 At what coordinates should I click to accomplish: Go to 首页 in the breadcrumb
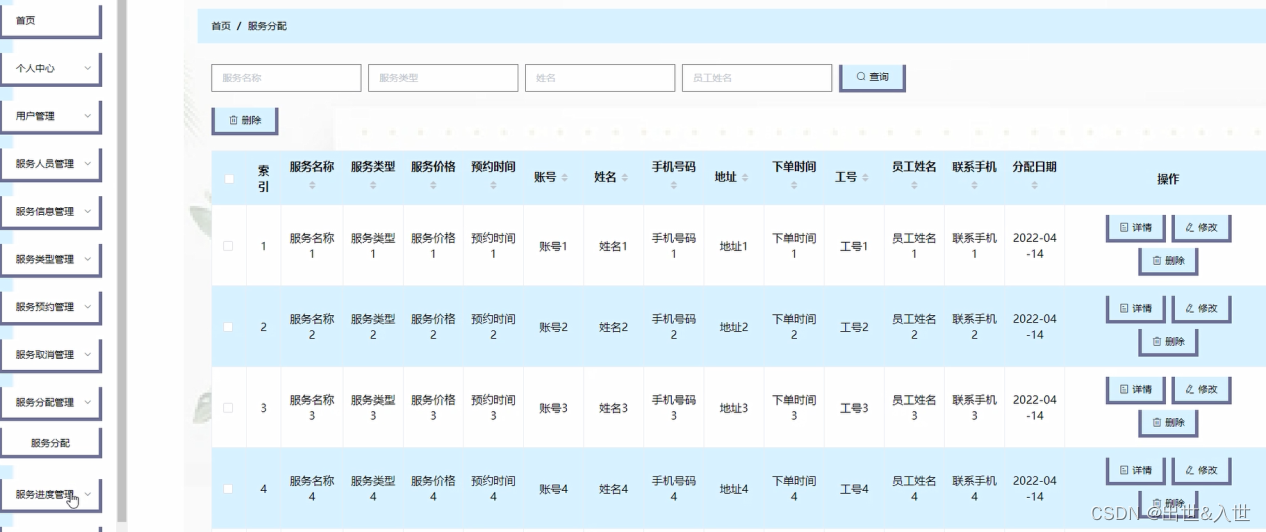221,26
